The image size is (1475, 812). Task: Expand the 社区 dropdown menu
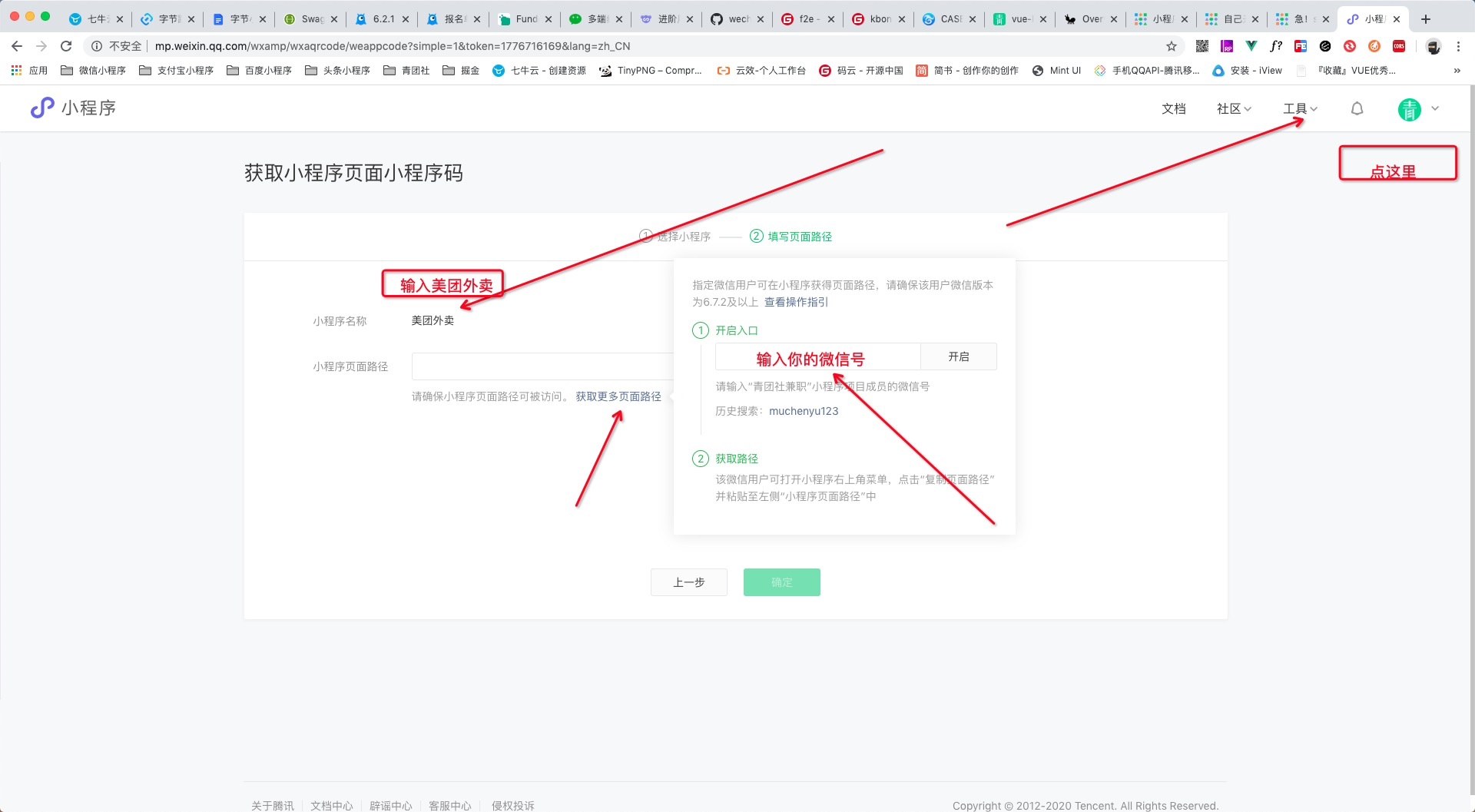(1235, 108)
